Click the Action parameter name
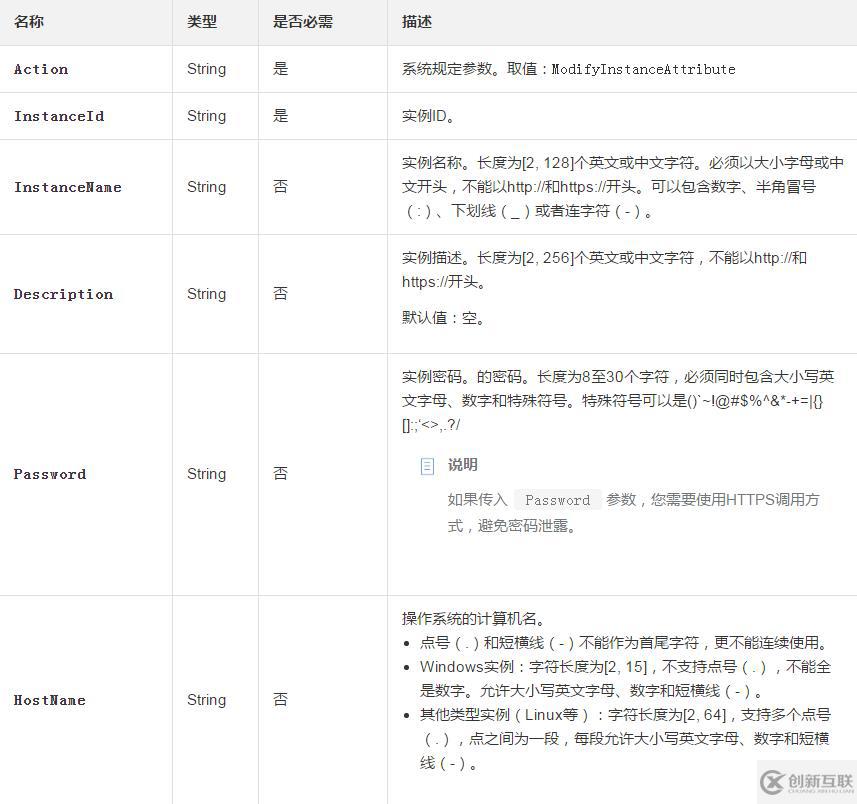 pyautogui.click(x=41, y=69)
